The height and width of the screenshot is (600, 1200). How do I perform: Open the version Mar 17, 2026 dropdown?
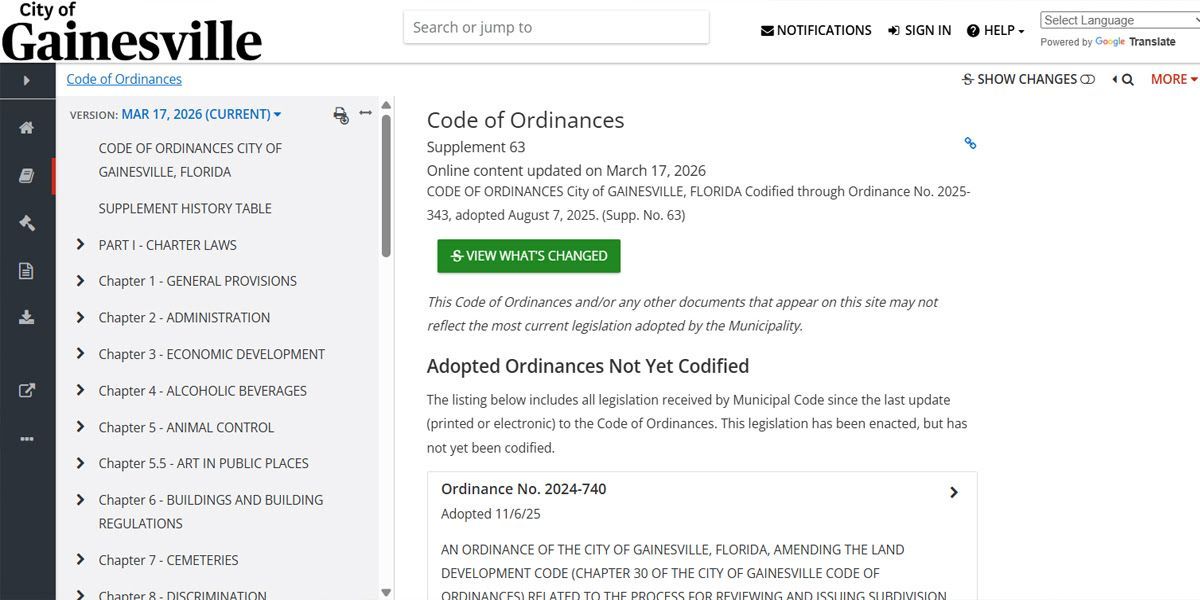[x=201, y=114]
